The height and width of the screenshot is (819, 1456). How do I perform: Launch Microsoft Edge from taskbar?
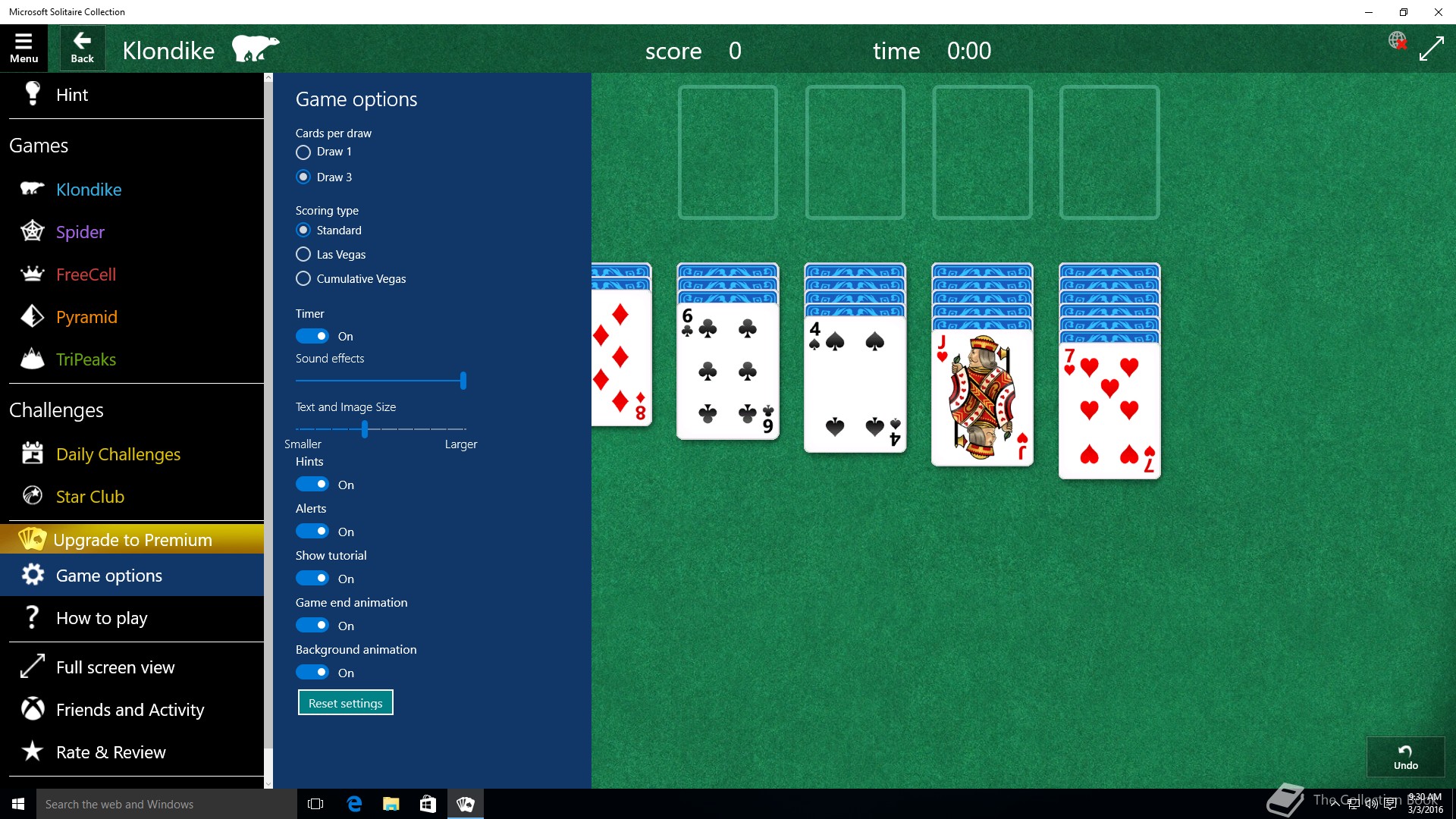pos(354,804)
